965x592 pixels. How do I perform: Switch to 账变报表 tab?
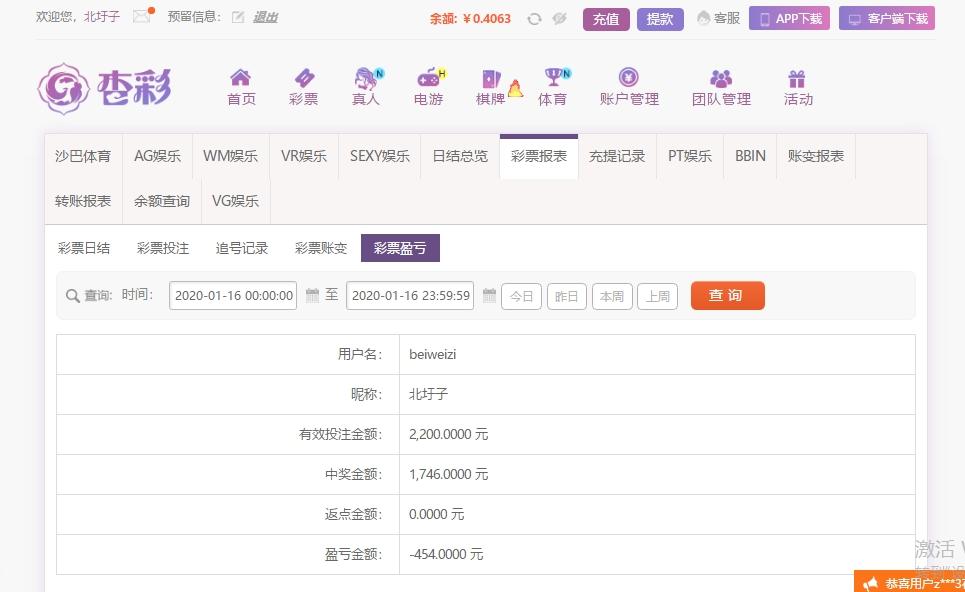click(816, 156)
